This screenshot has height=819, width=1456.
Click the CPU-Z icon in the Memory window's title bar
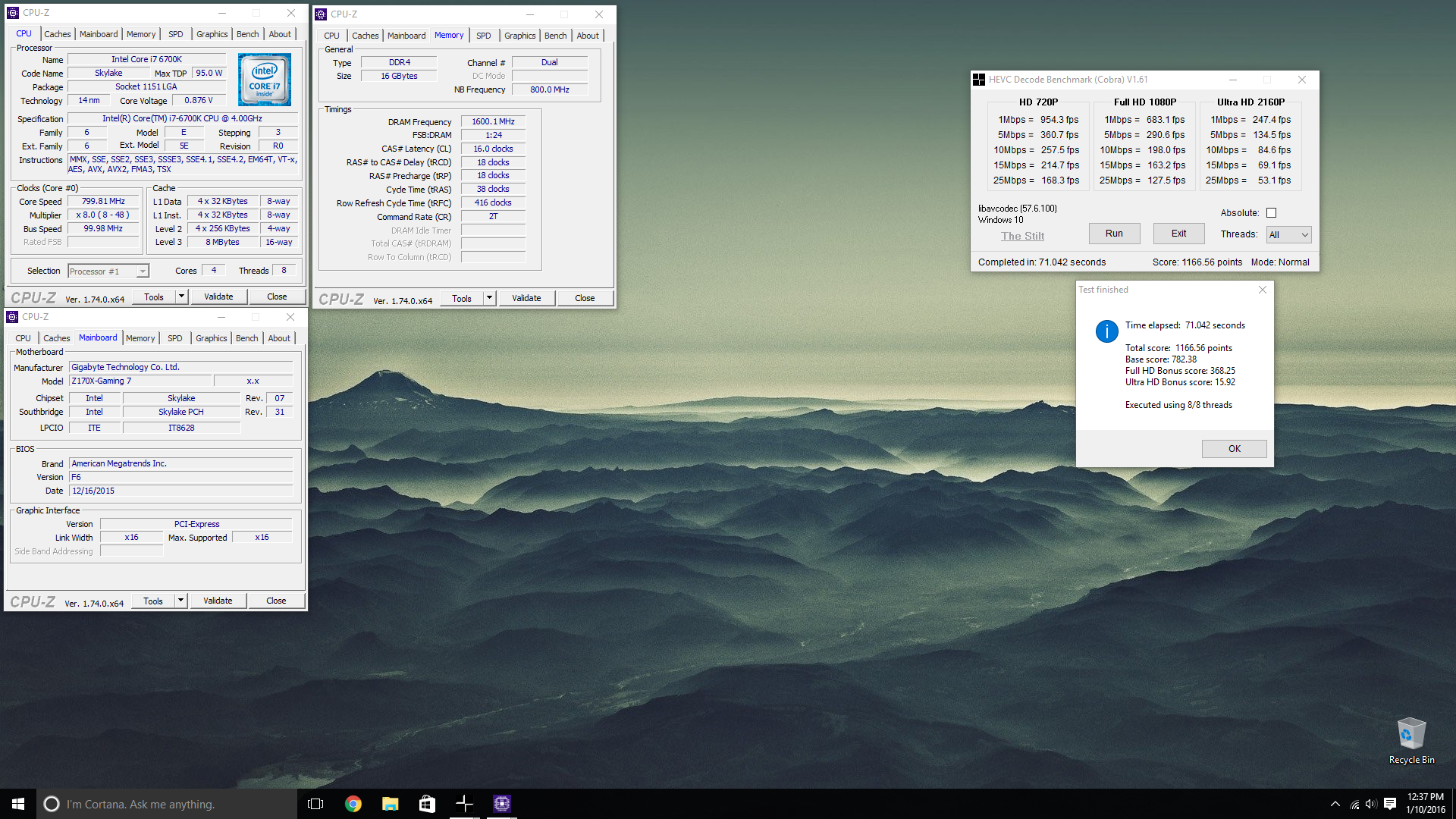click(321, 14)
